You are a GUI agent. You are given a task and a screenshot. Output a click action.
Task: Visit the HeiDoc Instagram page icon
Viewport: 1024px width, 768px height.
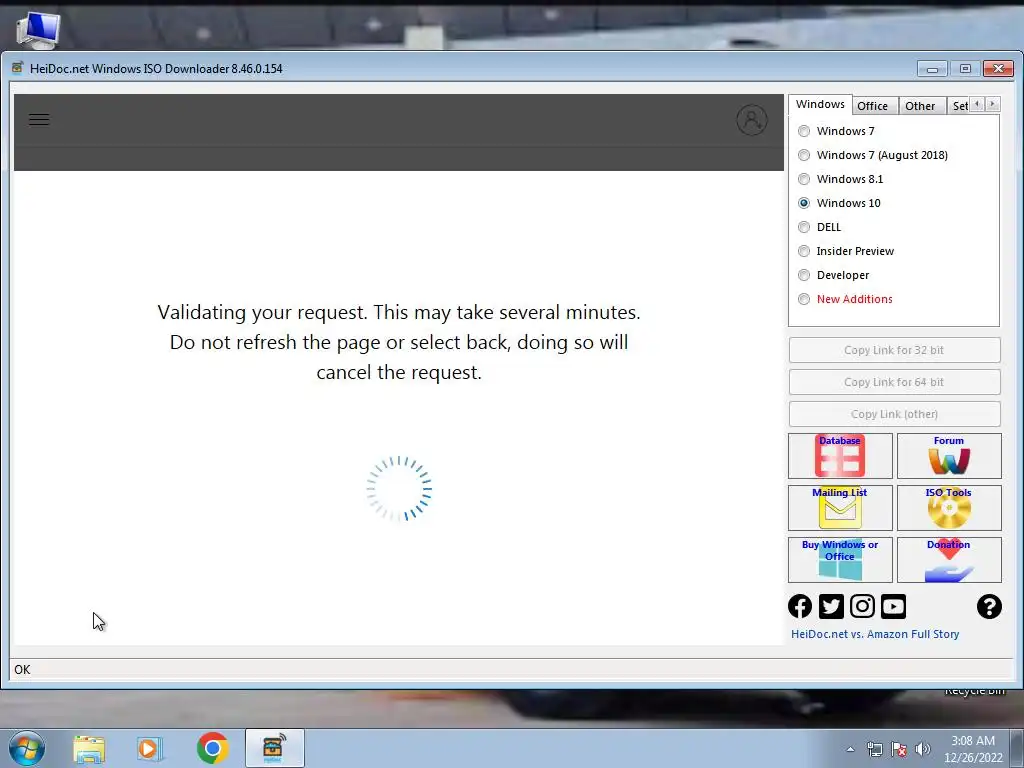[x=862, y=606]
